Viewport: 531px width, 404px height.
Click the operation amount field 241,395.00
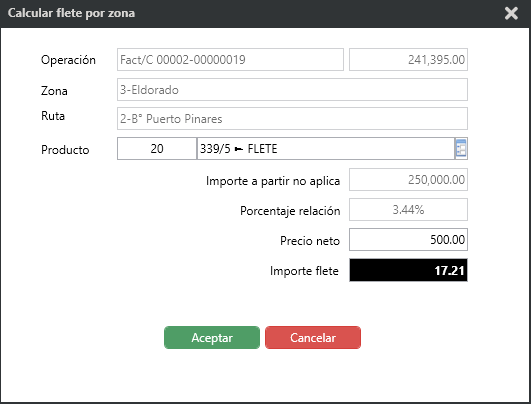click(408, 60)
